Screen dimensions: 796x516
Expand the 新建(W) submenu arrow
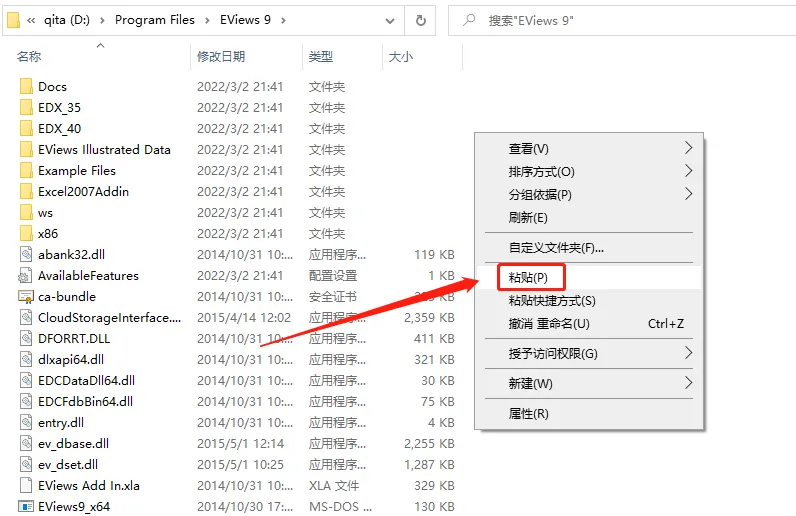tap(688, 382)
